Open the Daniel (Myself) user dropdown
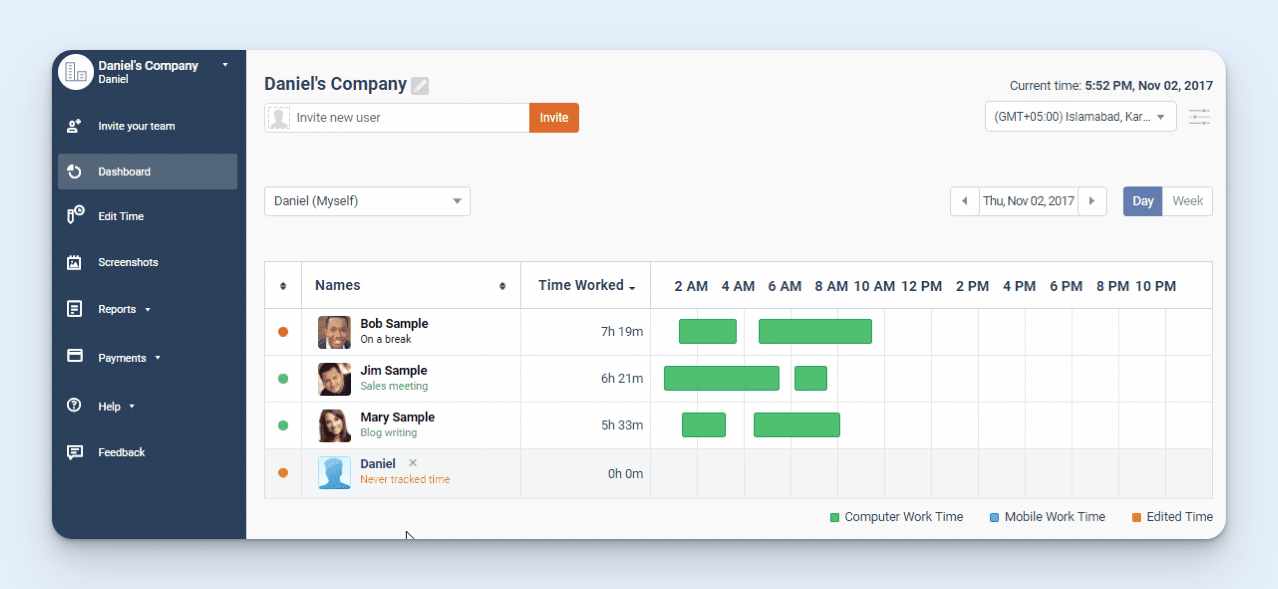 coord(367,201)
